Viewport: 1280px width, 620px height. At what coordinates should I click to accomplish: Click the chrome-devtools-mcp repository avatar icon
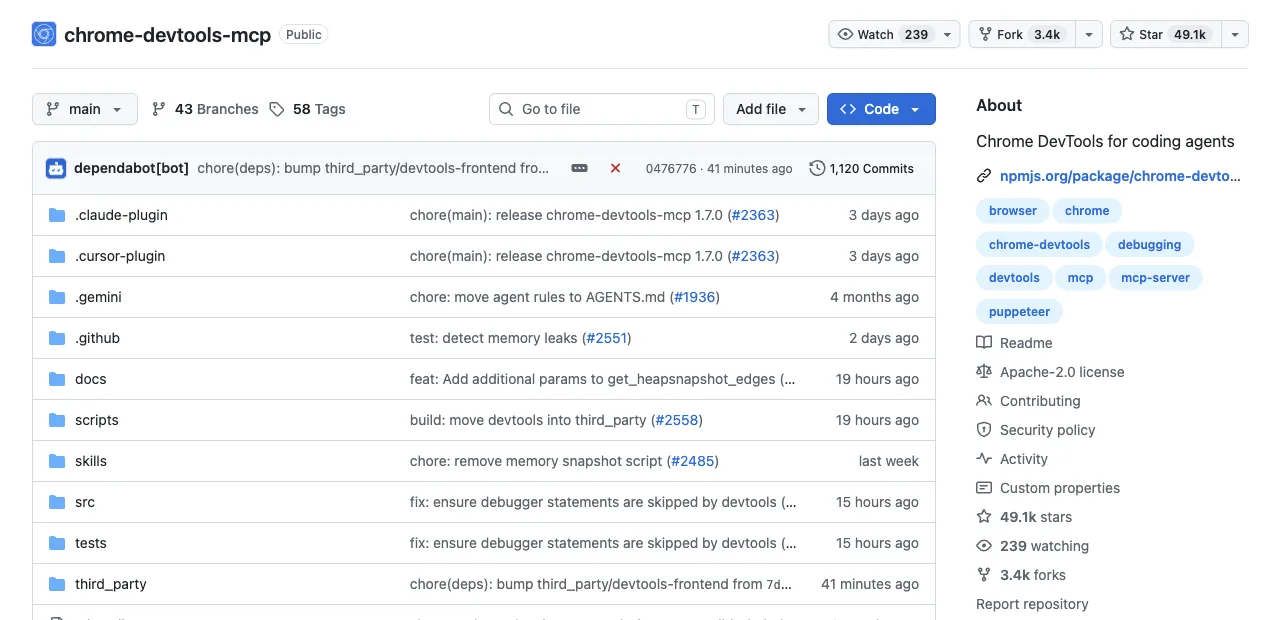click(x=44, y=34)
